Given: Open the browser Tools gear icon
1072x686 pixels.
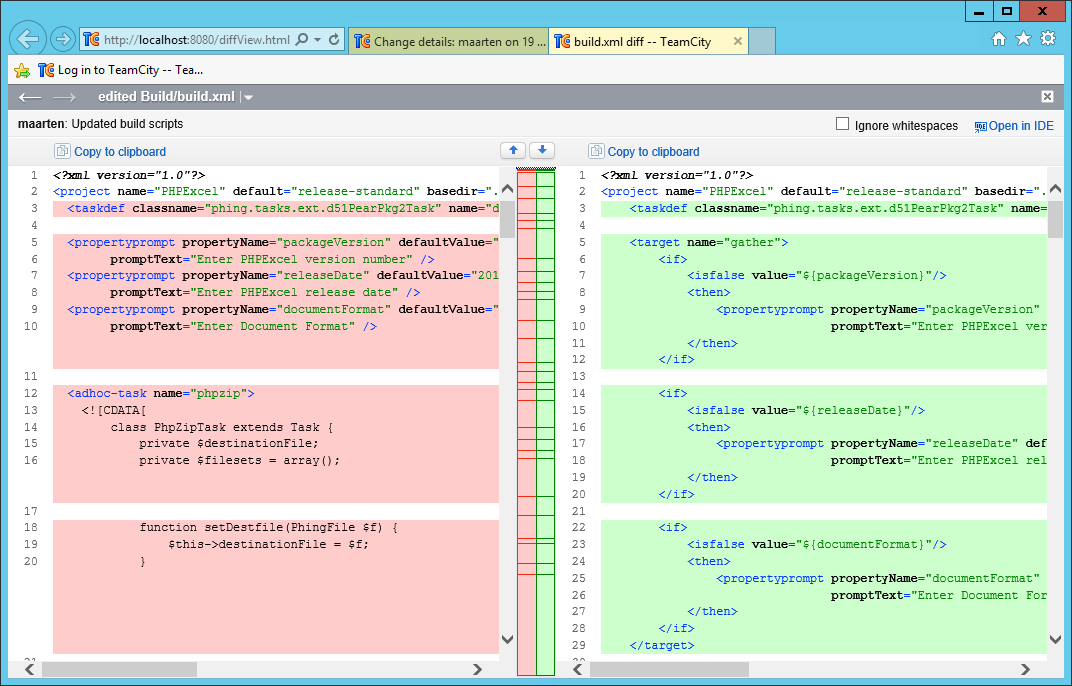Looking at the screenshot, I should pyautogui.click(x=1047, y=39).
